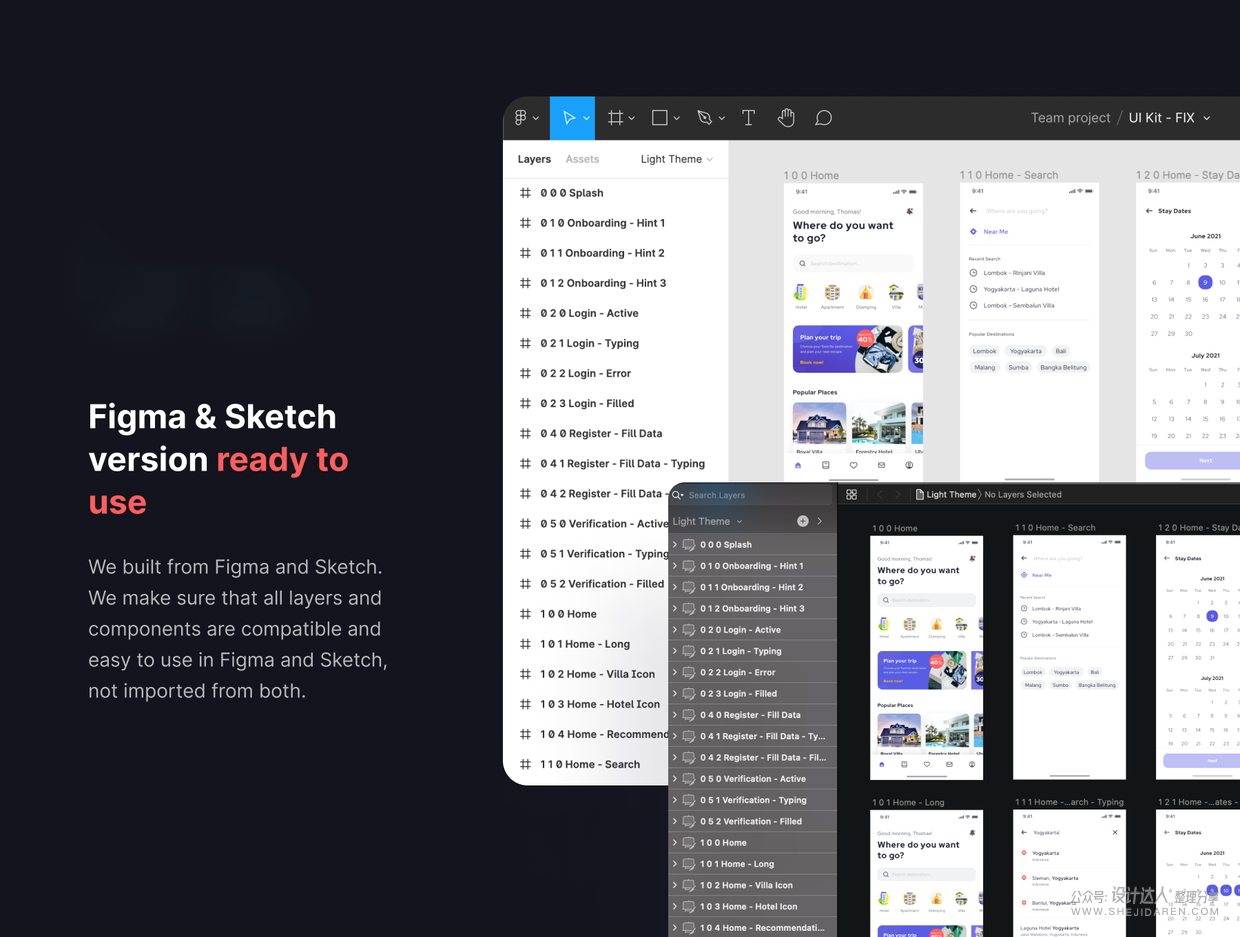Click the 1 1 0 Home - Search label on Sketch canvas
The width and height of the screenshot is (1240, 937).
[1055, 528]
